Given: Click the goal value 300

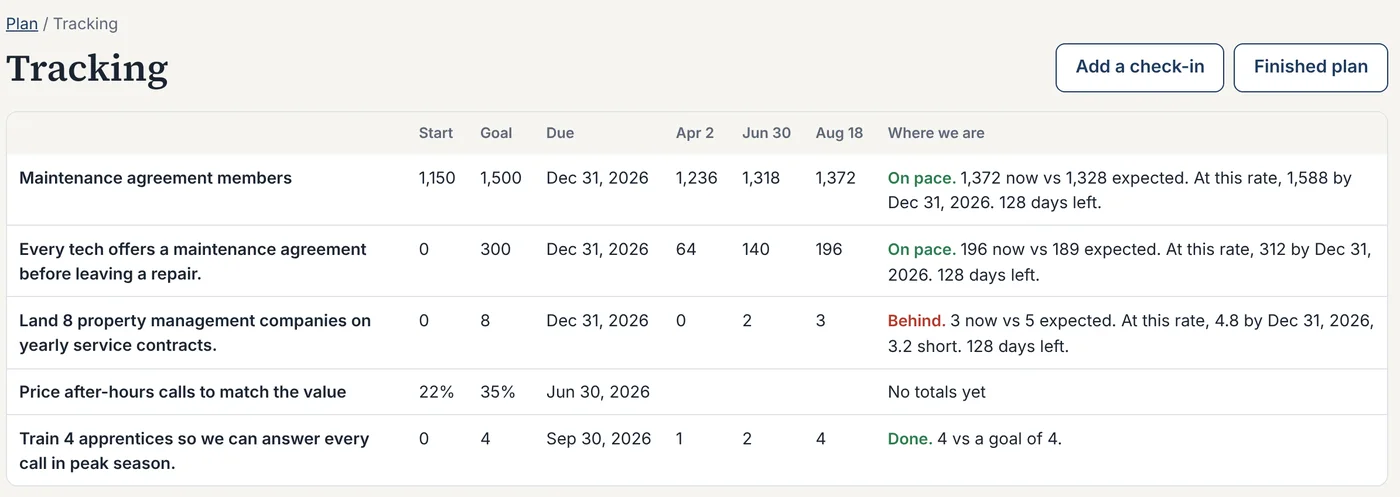Looking at the screenshot, I should (x=495, y=249).
